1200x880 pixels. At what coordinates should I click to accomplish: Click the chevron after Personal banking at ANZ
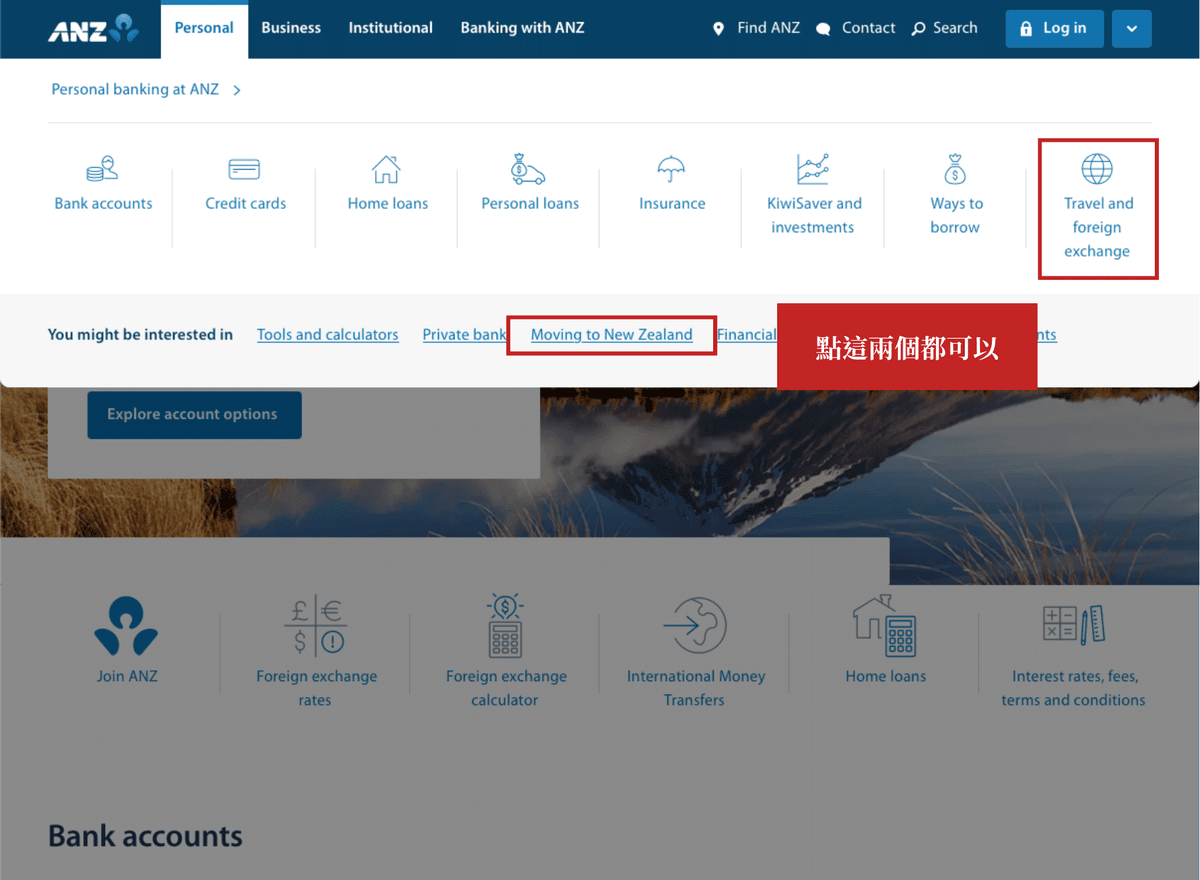(237, 90)
